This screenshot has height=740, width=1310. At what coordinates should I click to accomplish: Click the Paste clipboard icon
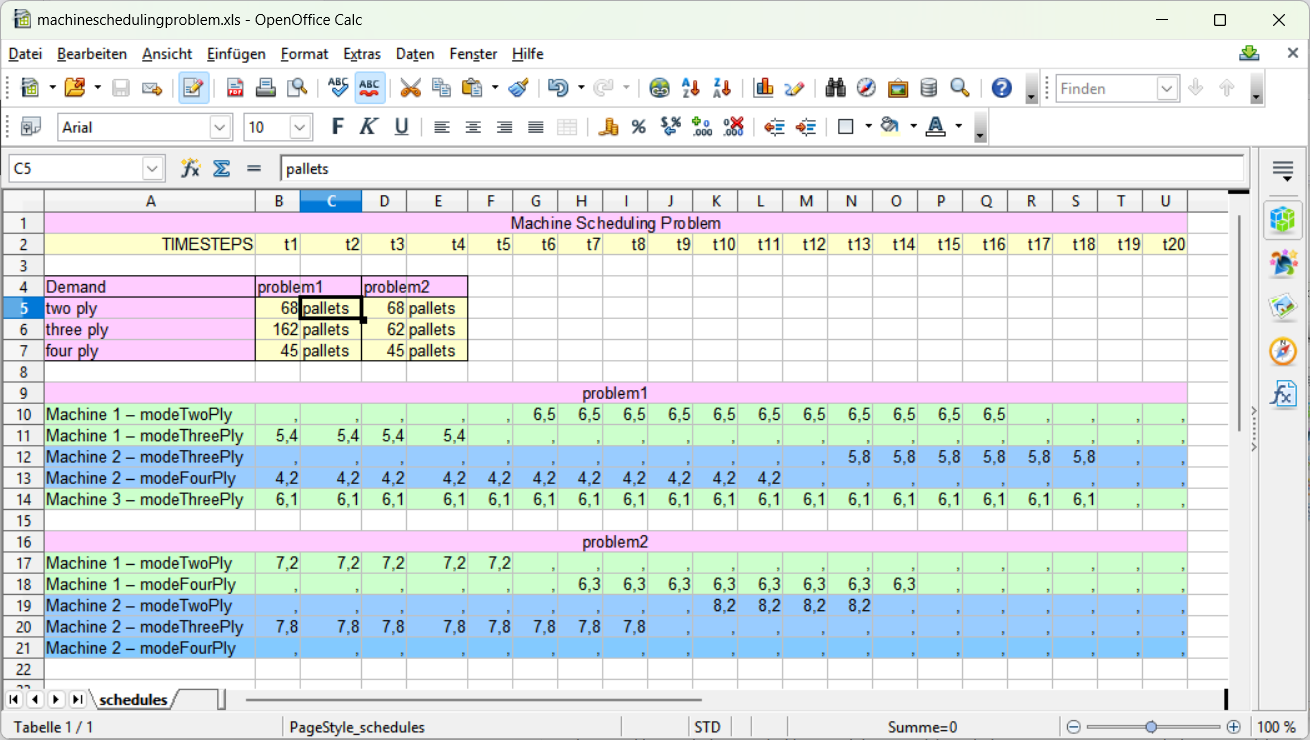click(x=472, y=88)
